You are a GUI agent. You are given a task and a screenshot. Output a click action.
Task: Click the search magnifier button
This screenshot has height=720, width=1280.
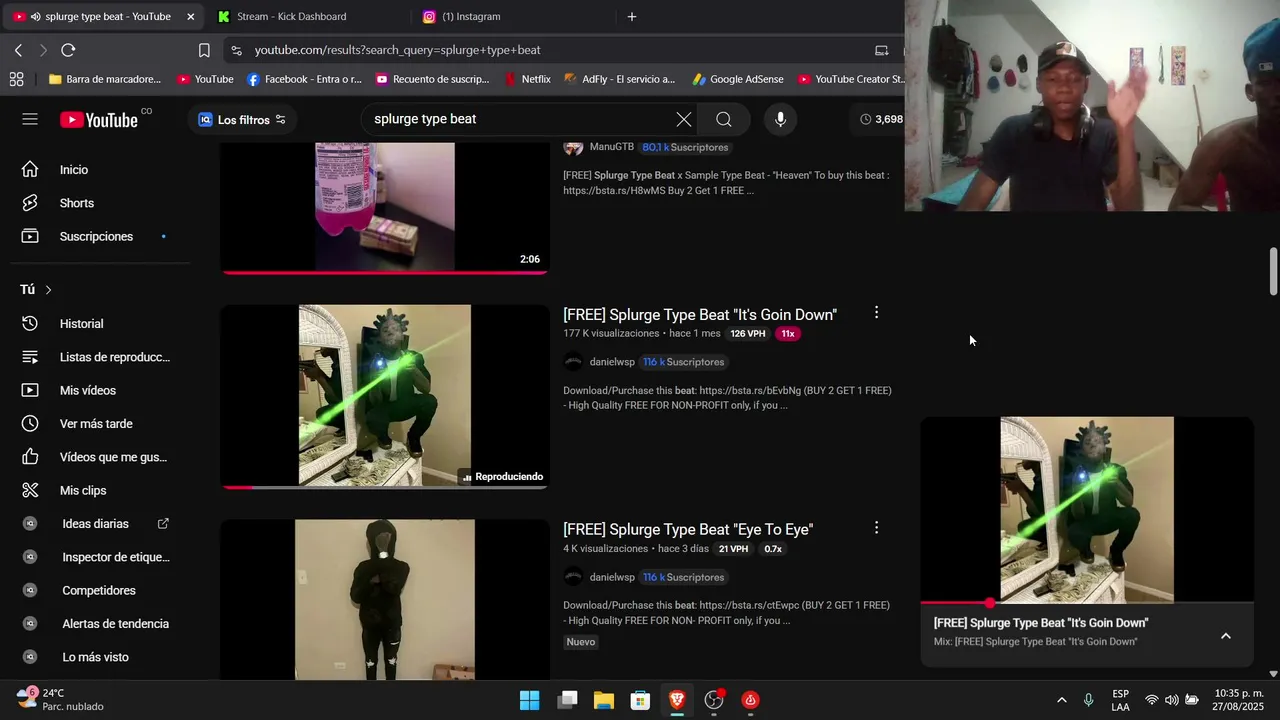724,119
